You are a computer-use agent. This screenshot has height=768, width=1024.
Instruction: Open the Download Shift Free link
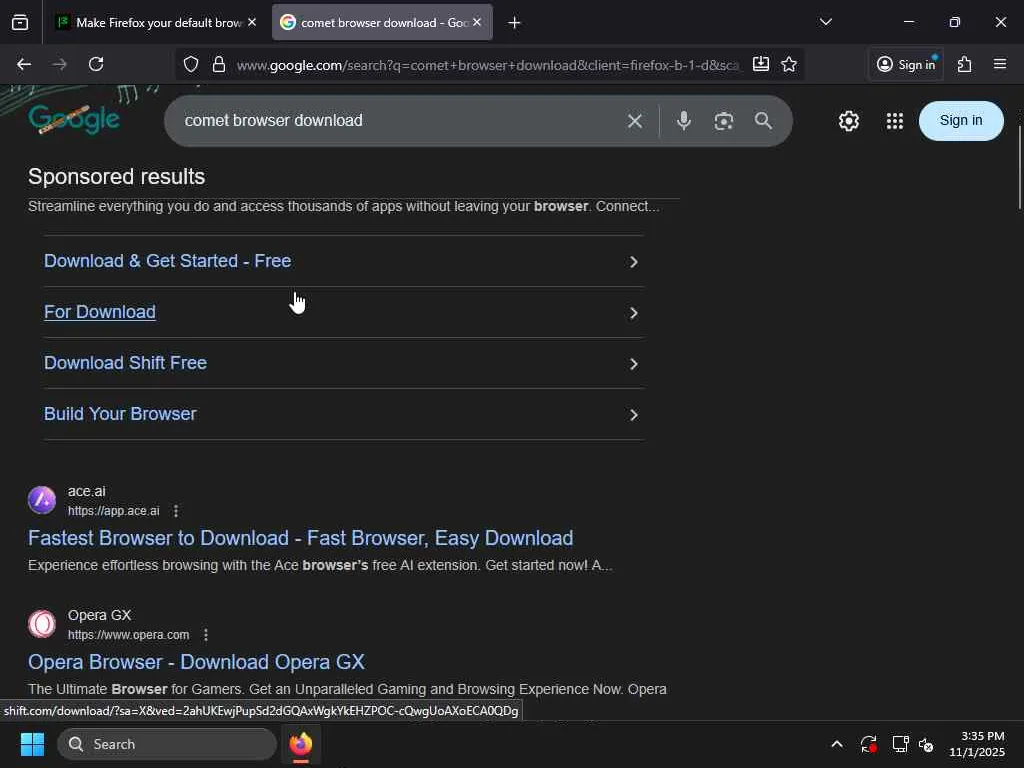click(125, 362)
